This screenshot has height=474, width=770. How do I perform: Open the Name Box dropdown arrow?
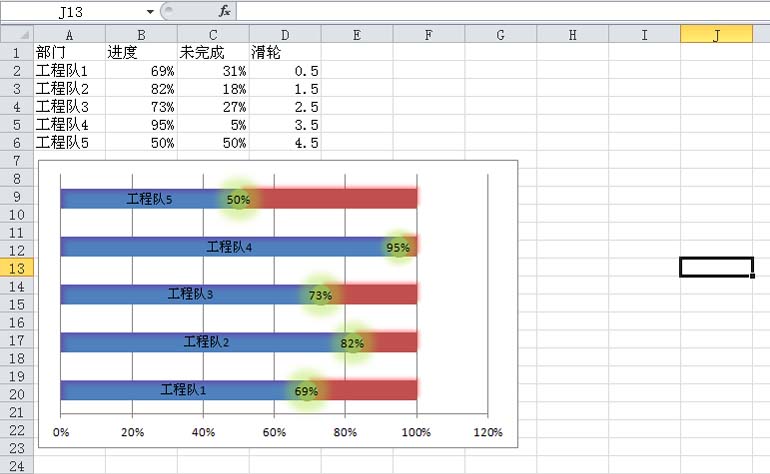(x=150, y=12)
